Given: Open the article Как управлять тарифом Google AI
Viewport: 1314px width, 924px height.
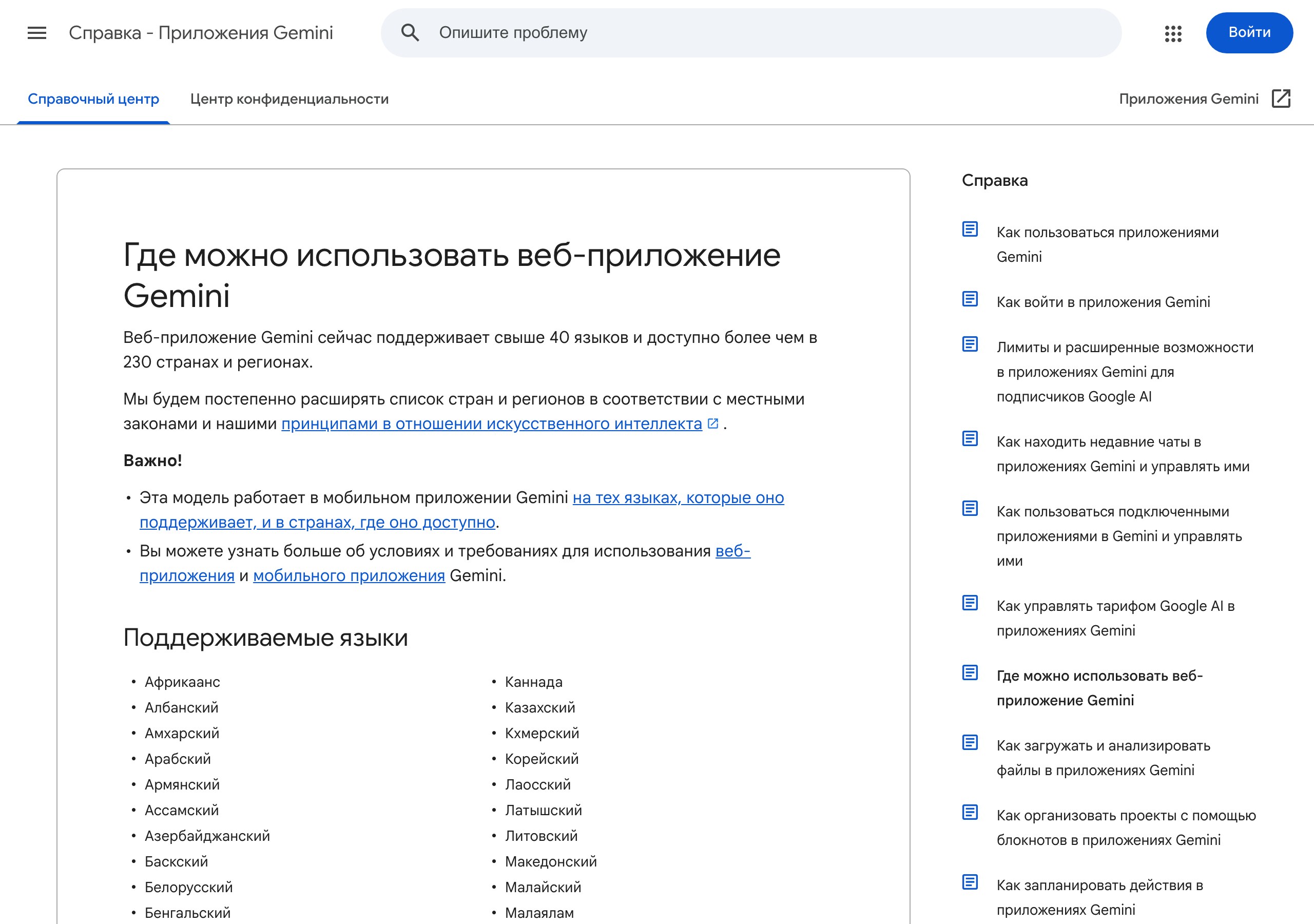Looking at the screenshot, I should [x=1115, y=618].
